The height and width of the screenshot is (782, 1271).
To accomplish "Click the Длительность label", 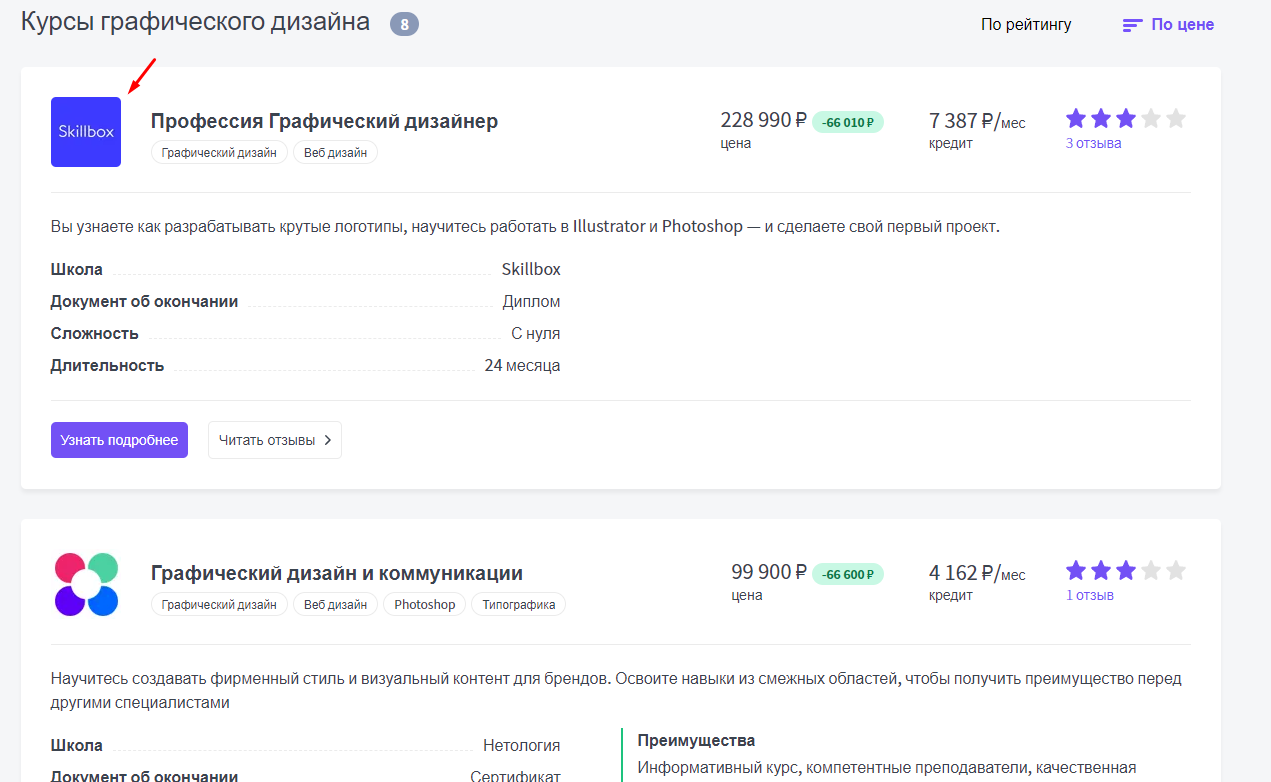I will click(x=107, y=365).
